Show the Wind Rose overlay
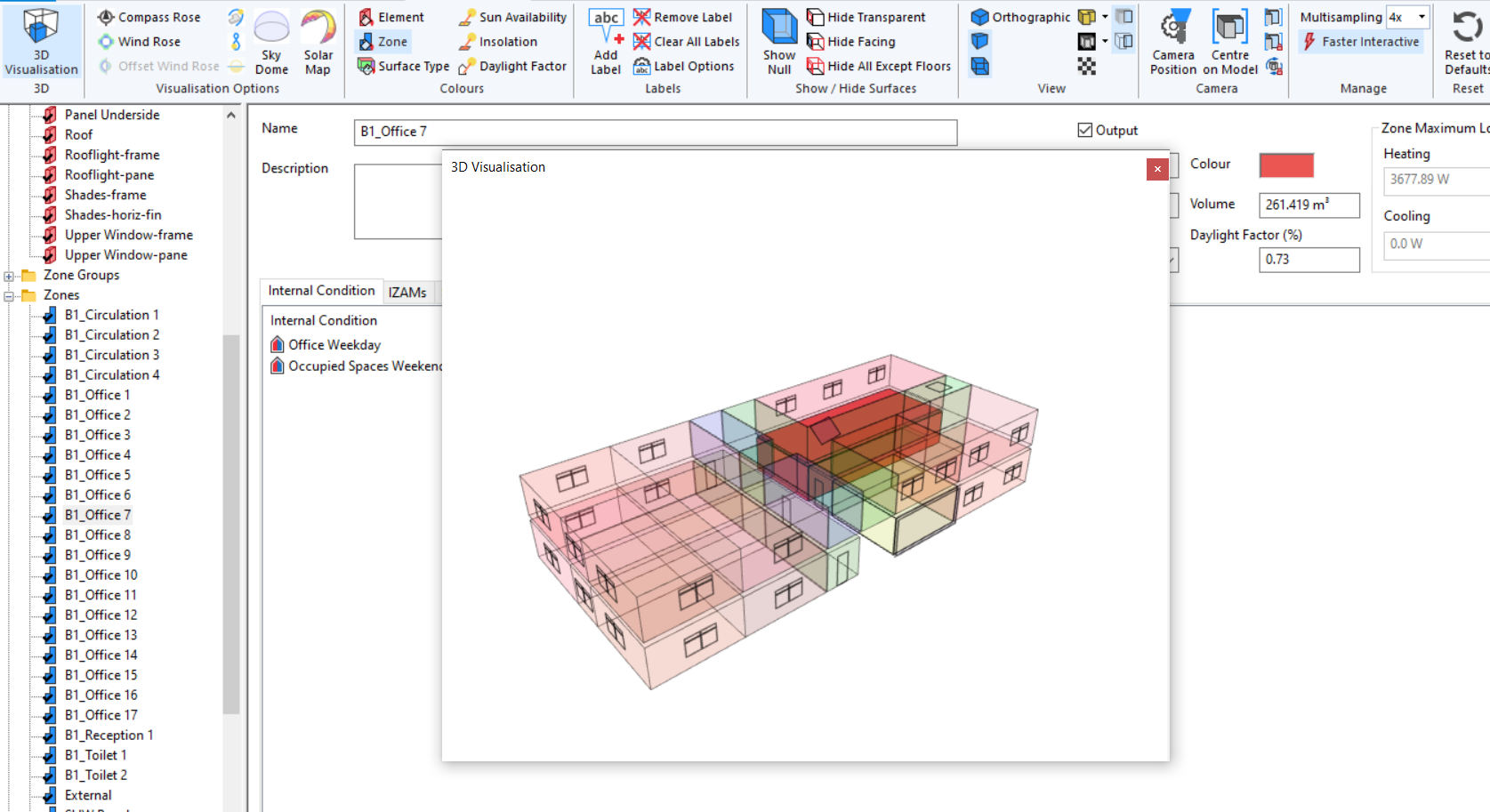The width and height of the screenshot is (1490, 812). click(140, 42)
